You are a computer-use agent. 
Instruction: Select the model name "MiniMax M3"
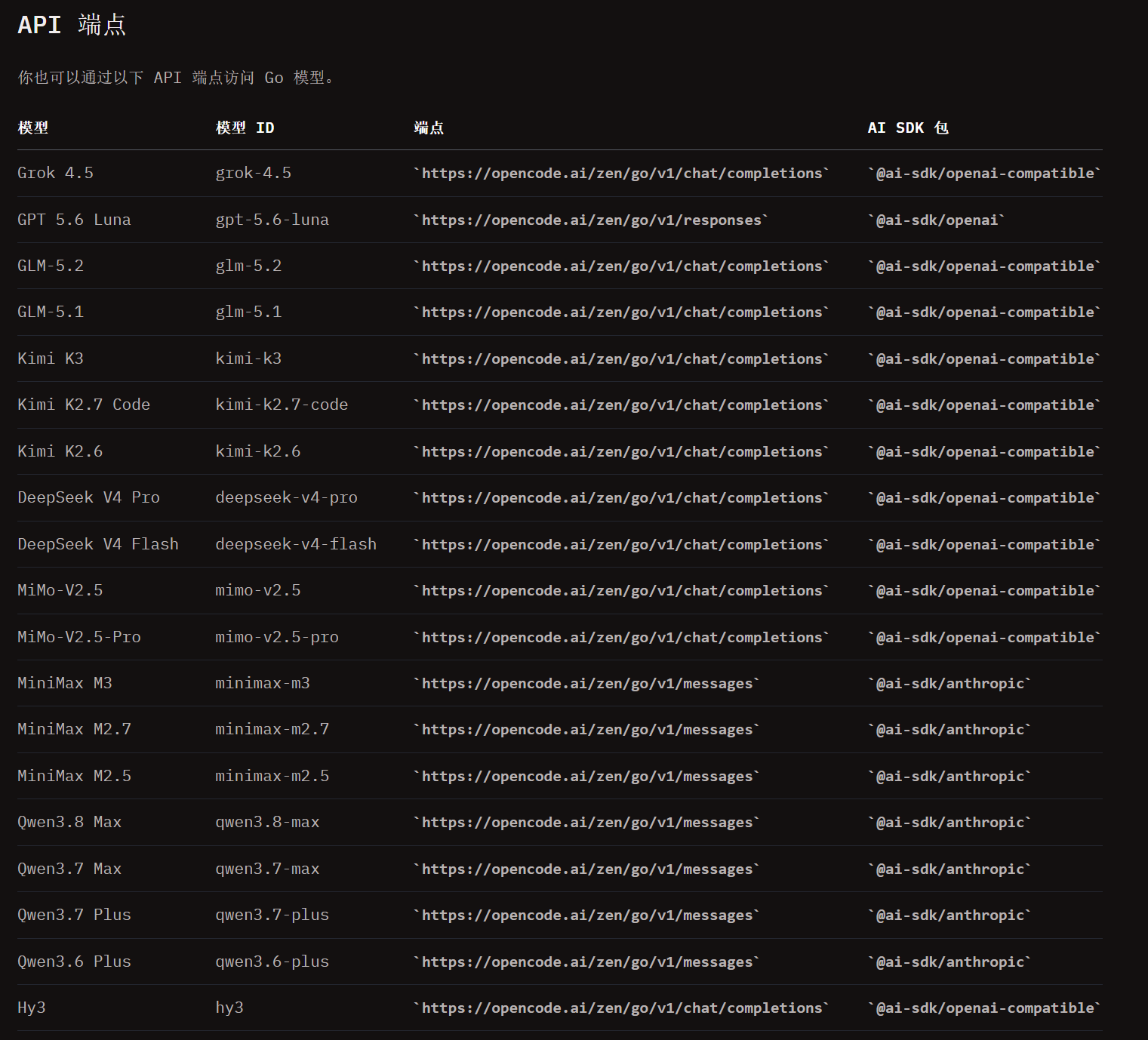pos(65,683)
